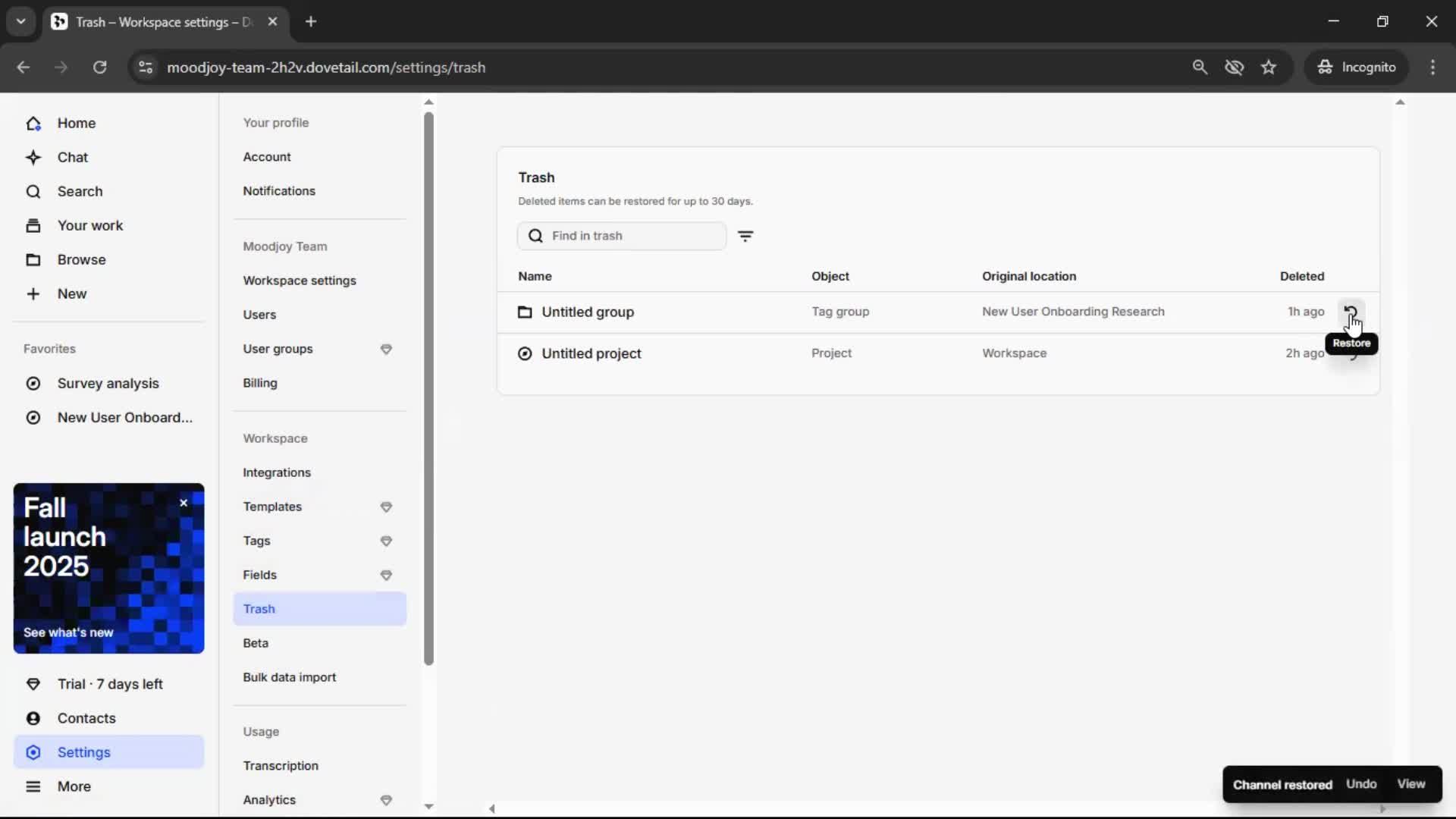Click the New plus icon
Viewport: 1456px width, 819px height.
click(33, 293)
